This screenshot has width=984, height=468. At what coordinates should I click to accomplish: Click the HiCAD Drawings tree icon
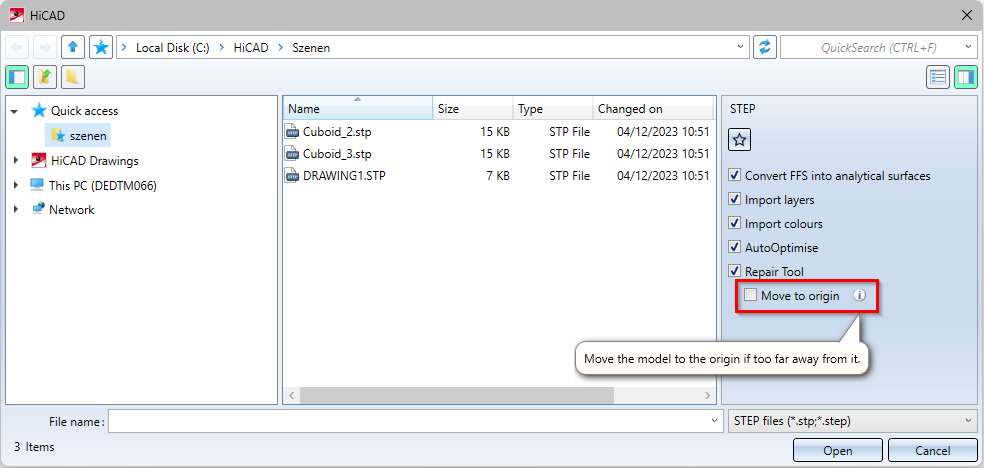click(39, 161)
